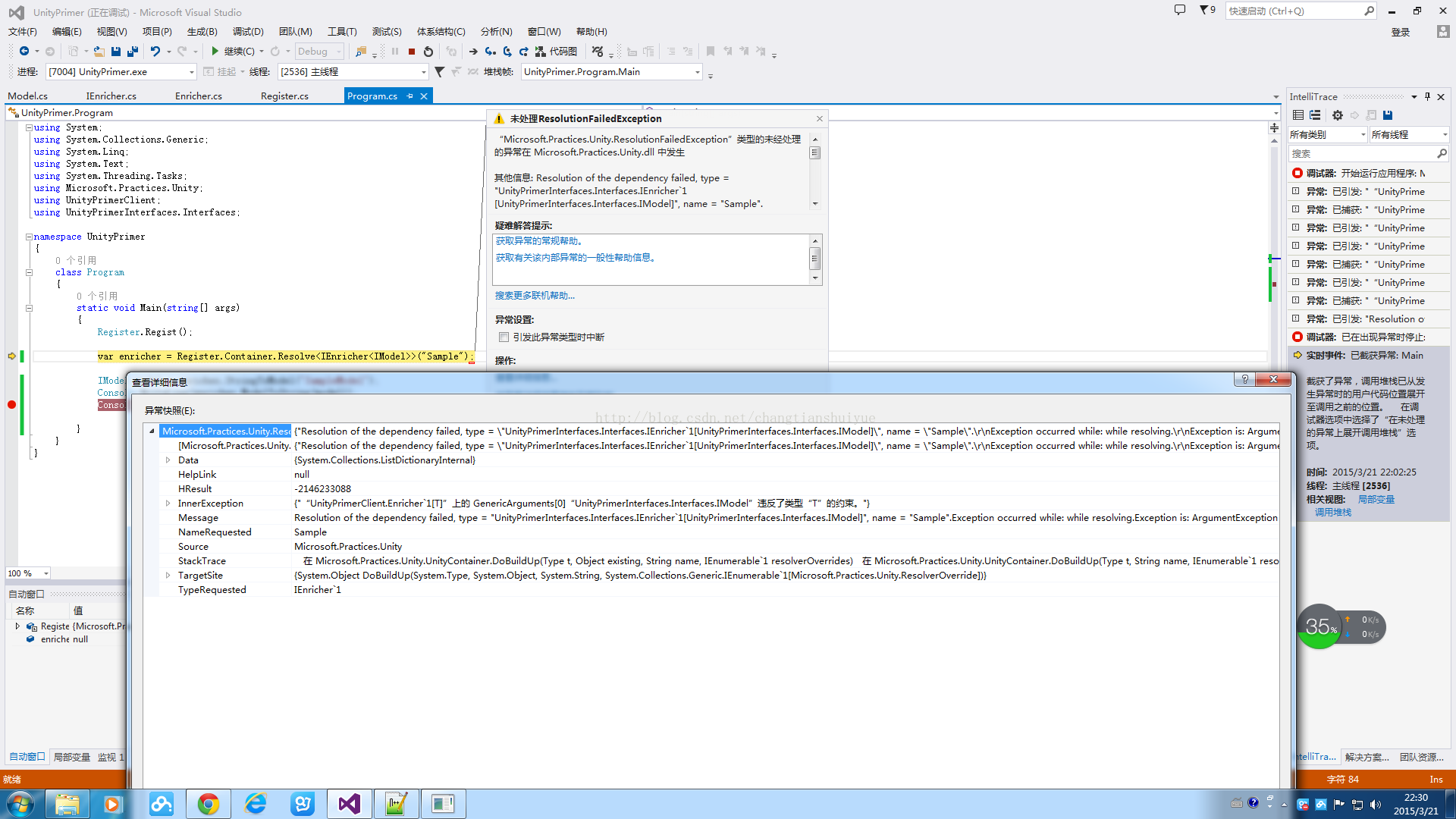Switch to the Register.cs tab
Viewport: 1456px width, 819px height.
point(284,96)
